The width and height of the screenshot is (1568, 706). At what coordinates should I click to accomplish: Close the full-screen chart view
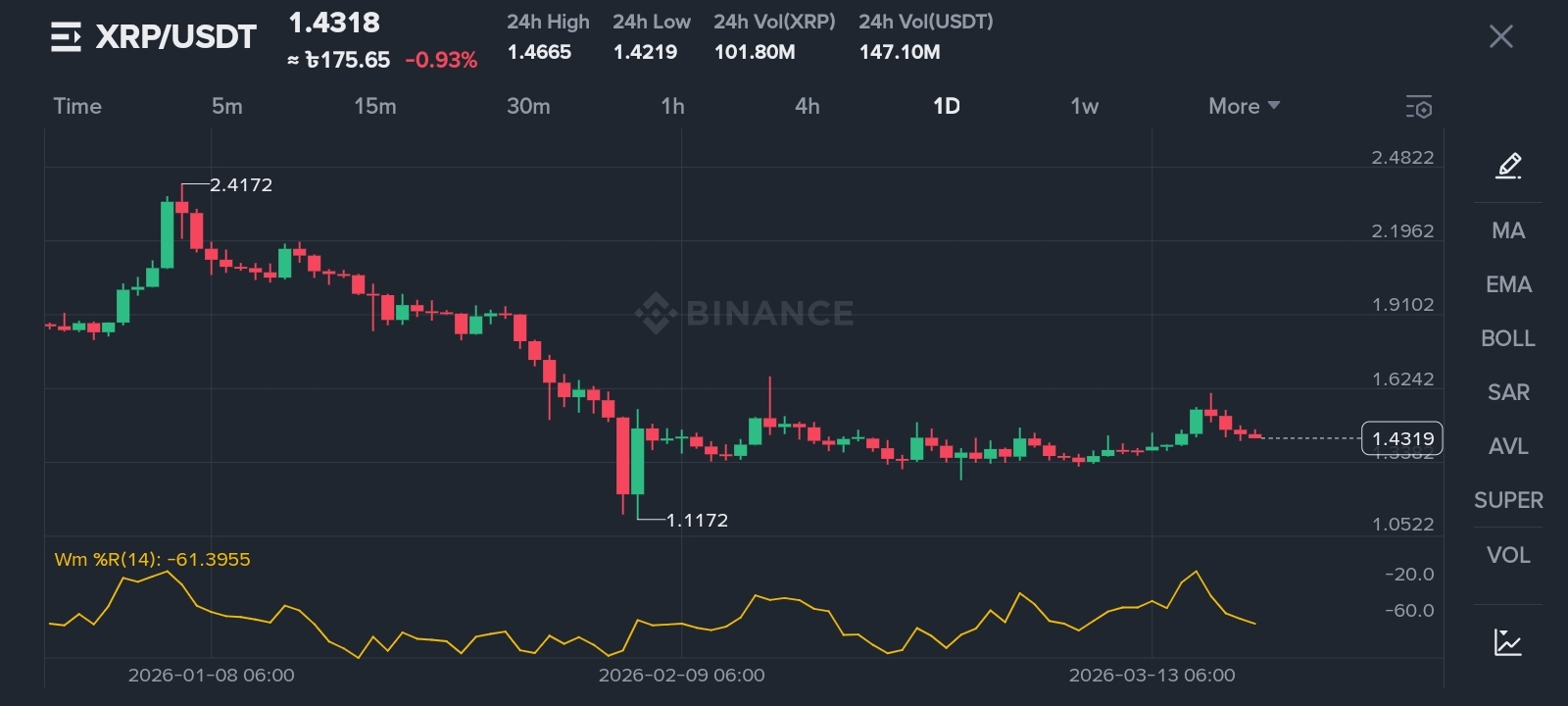tap(1500, 37)
